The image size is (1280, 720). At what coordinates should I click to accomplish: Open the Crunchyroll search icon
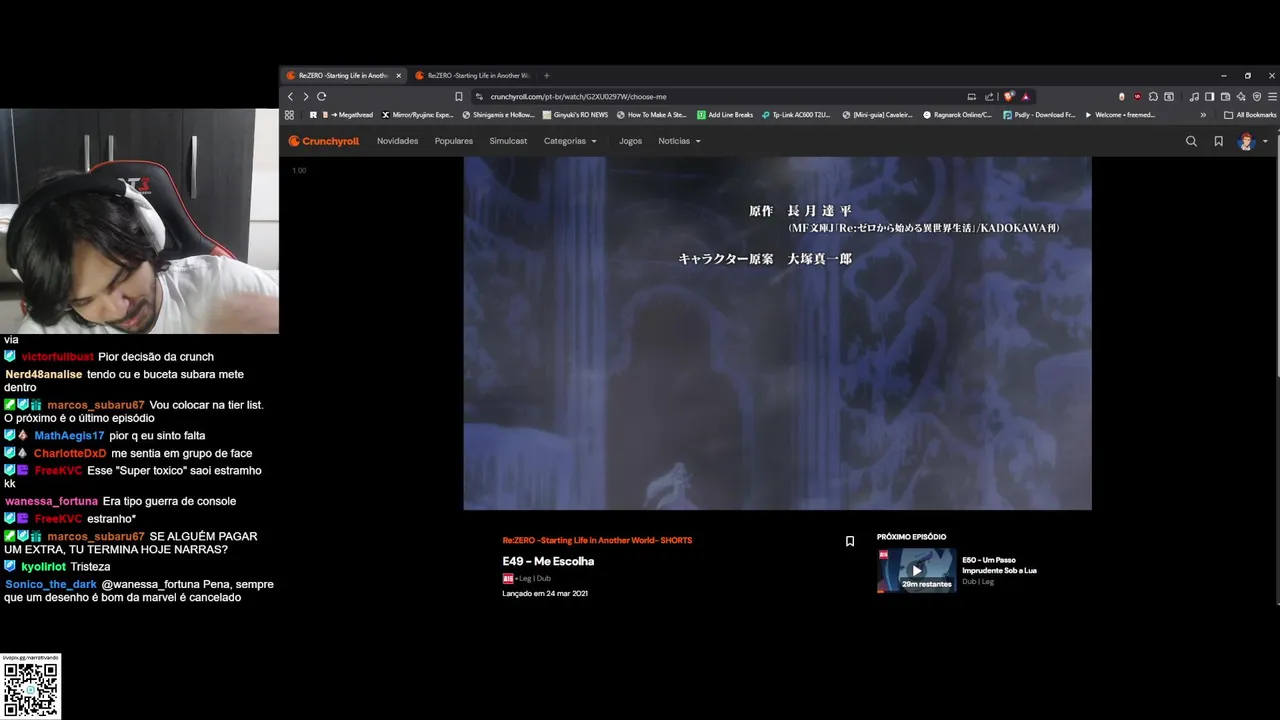(1191, 141)
